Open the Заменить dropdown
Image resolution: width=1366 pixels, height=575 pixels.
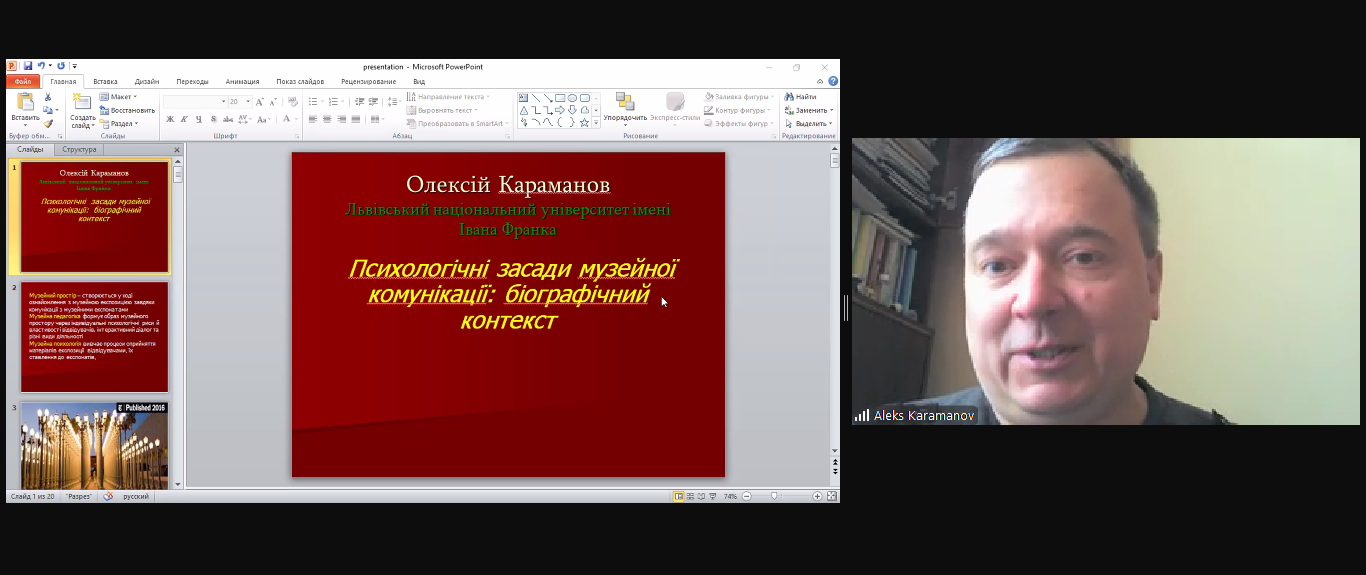(809, 110)
